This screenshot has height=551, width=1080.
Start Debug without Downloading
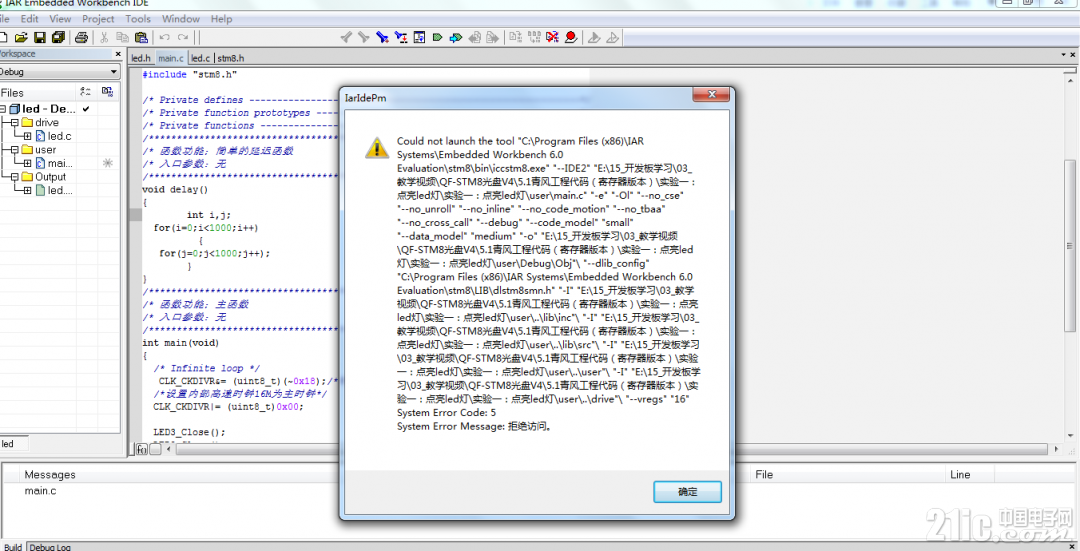pos(612,37)
